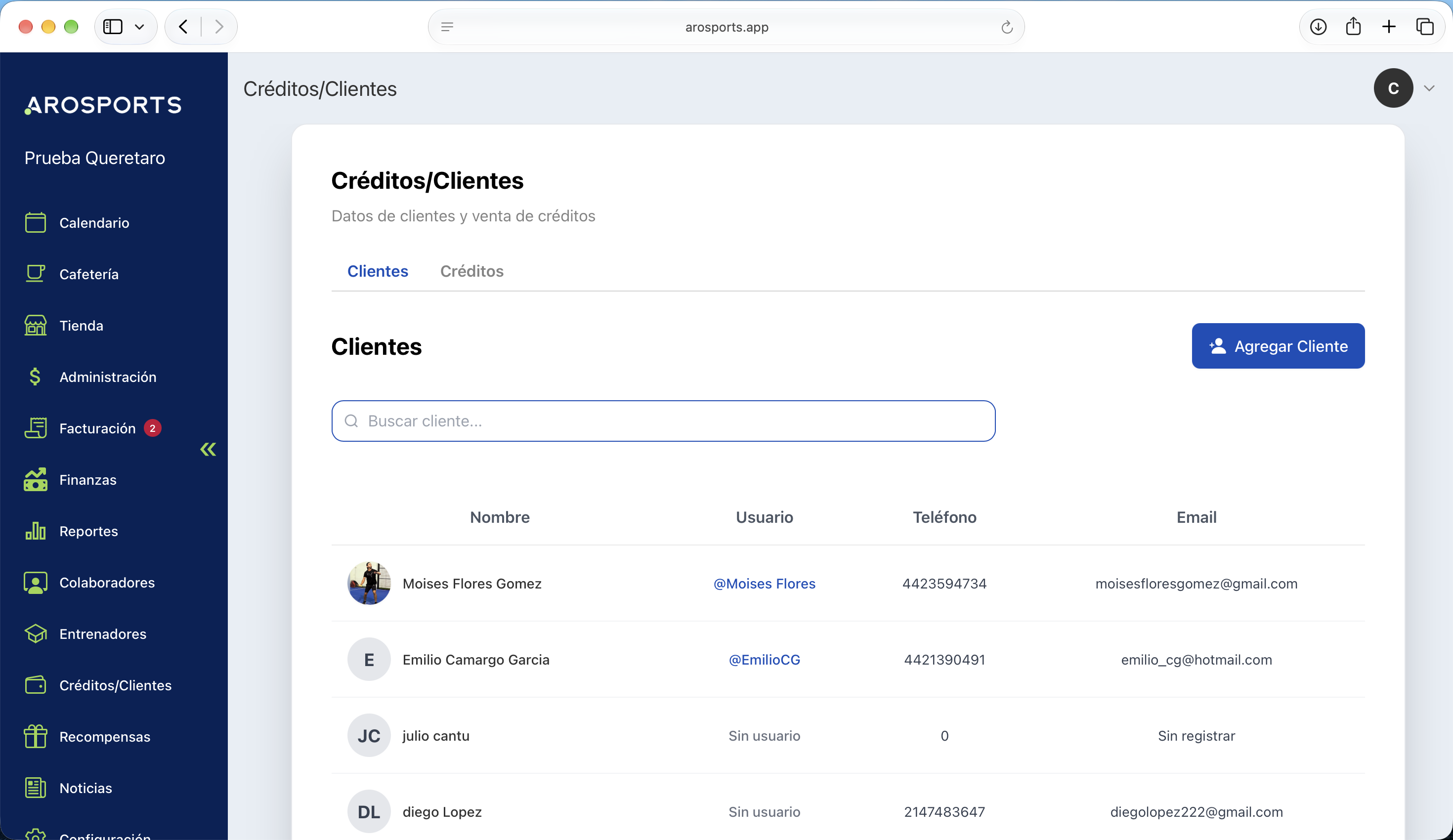Open the @Moises Flores user link
The width and height of the screenshot is (1453, 840).
(x=764, y=584)
